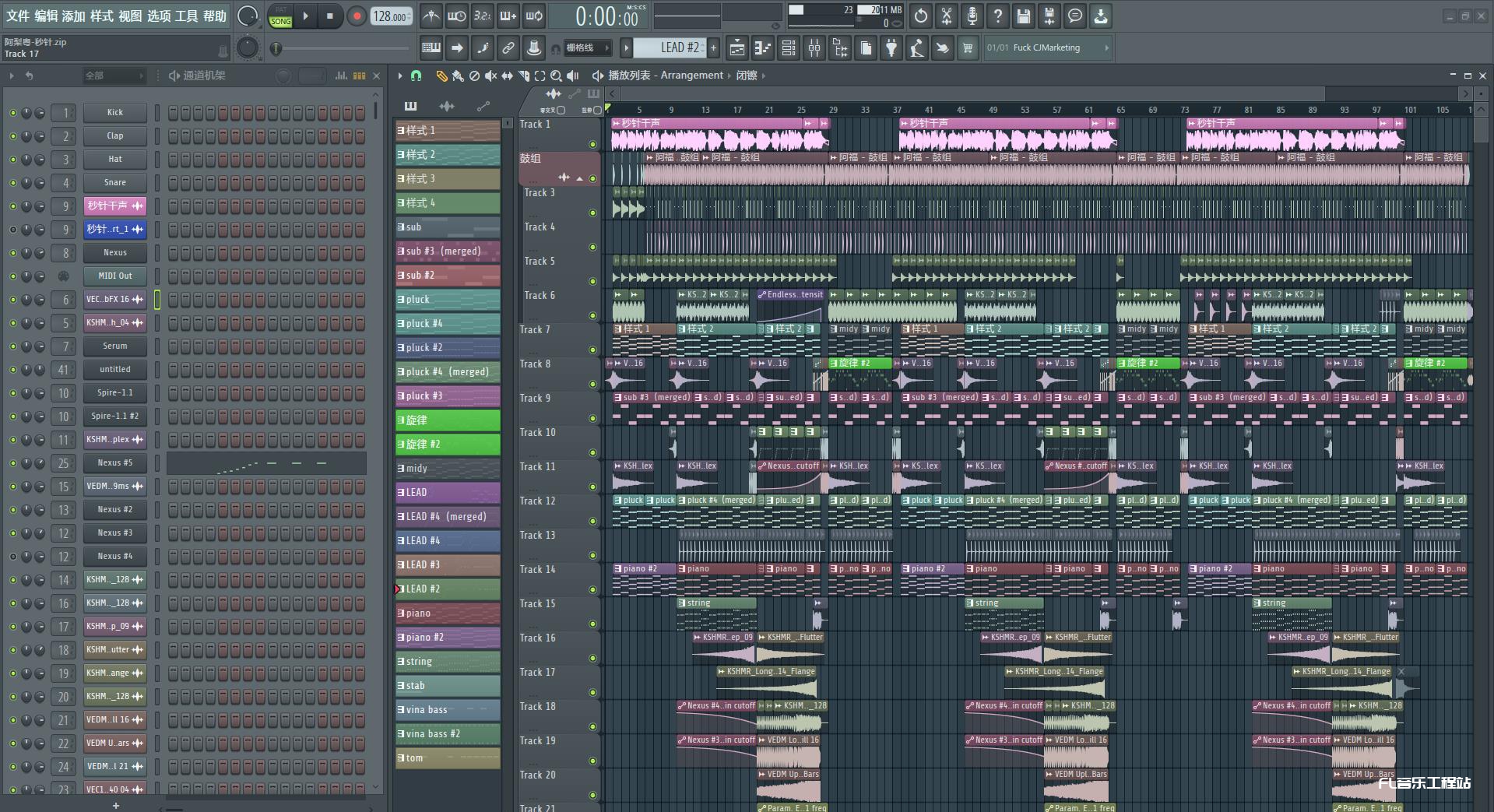Toggle the metronome icon
The width and height of the screenshot is (1494, 812).
pyautogui.click(x=431, y=16)
